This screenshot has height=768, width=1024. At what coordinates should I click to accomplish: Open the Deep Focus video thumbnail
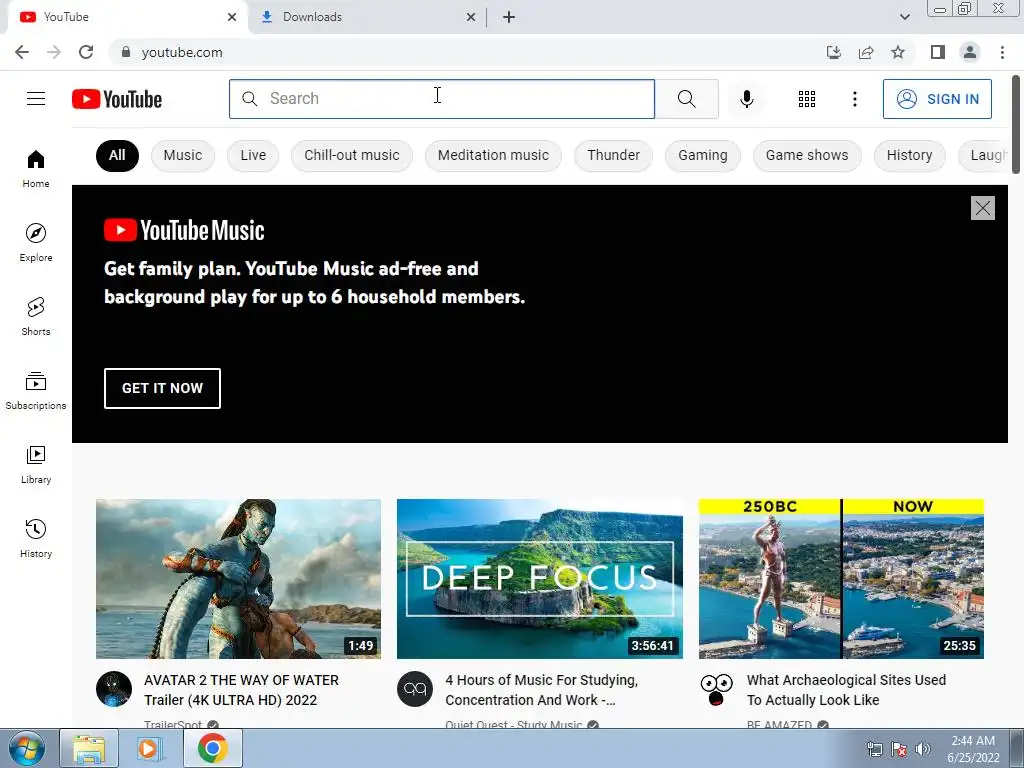click(539, 579)
